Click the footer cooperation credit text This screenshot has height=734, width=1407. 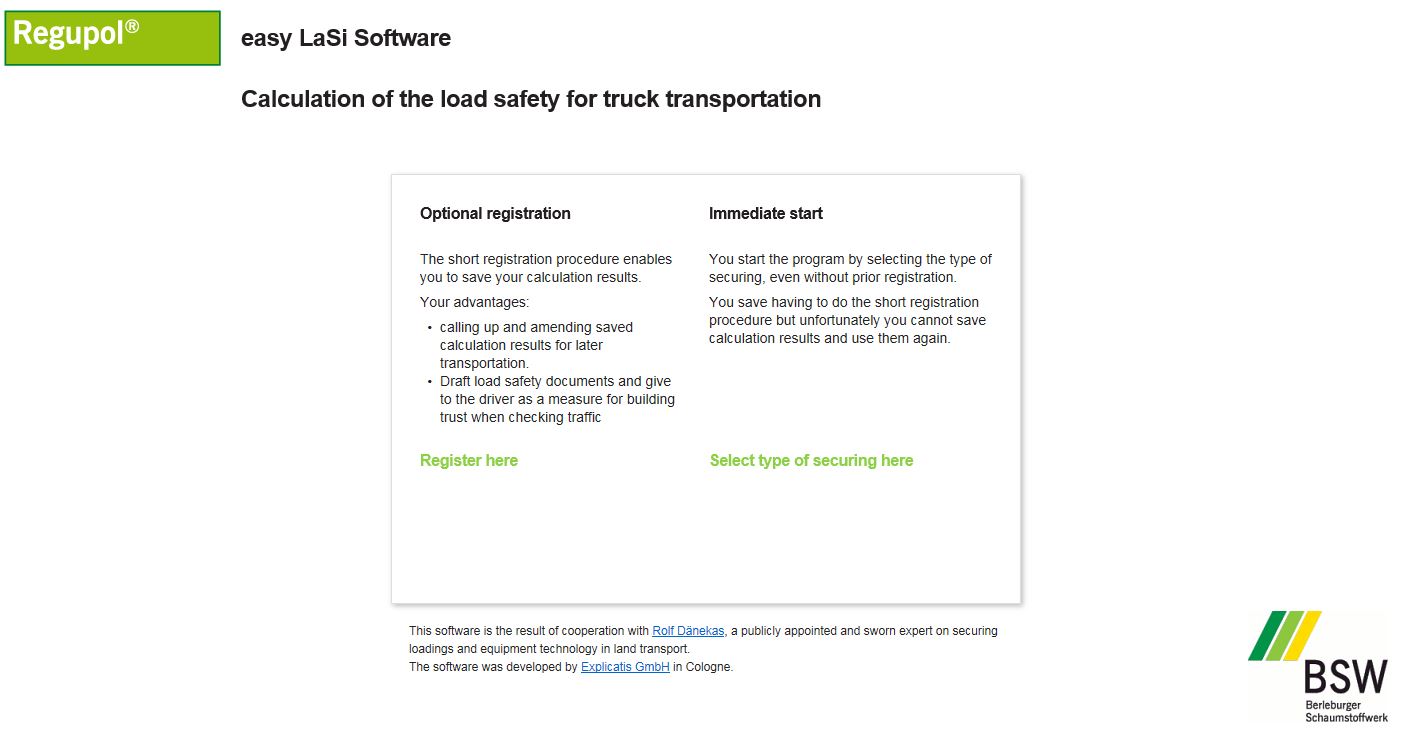click(703, 640)
